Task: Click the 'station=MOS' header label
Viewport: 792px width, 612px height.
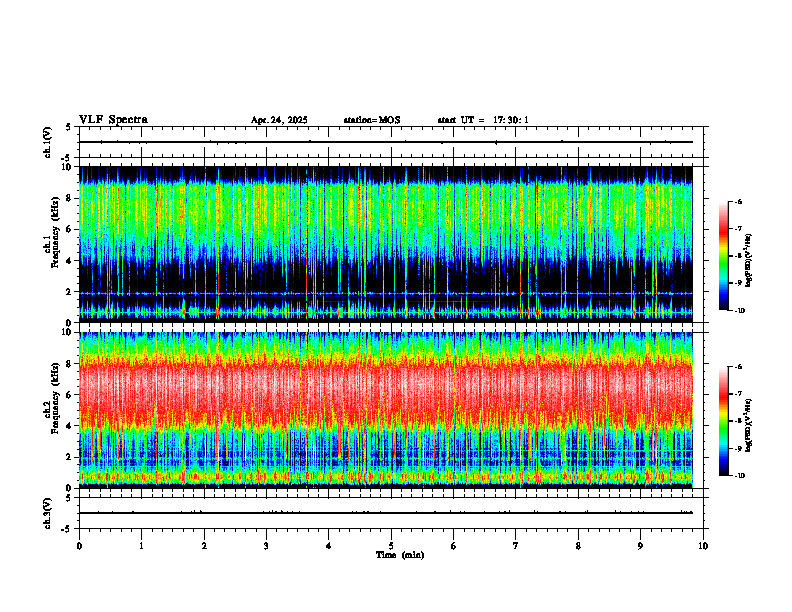Action: (x=372, y=120)
